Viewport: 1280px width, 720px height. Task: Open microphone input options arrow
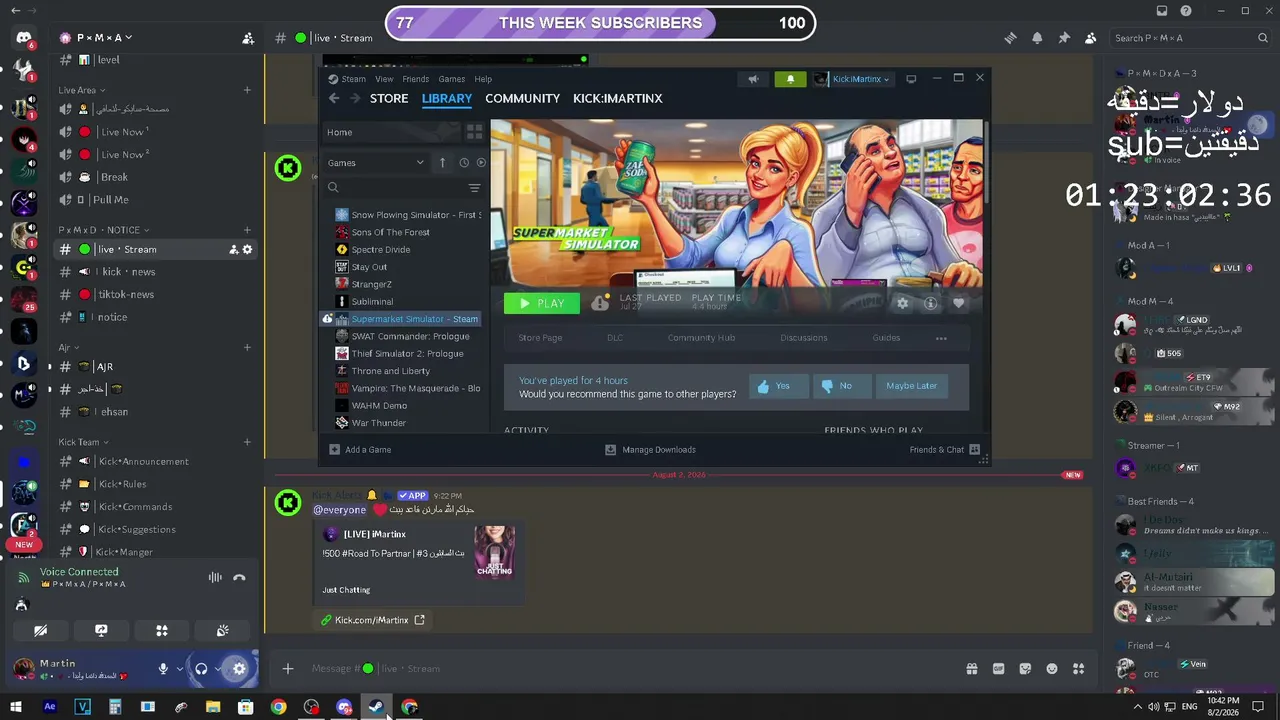click(180, 669)
